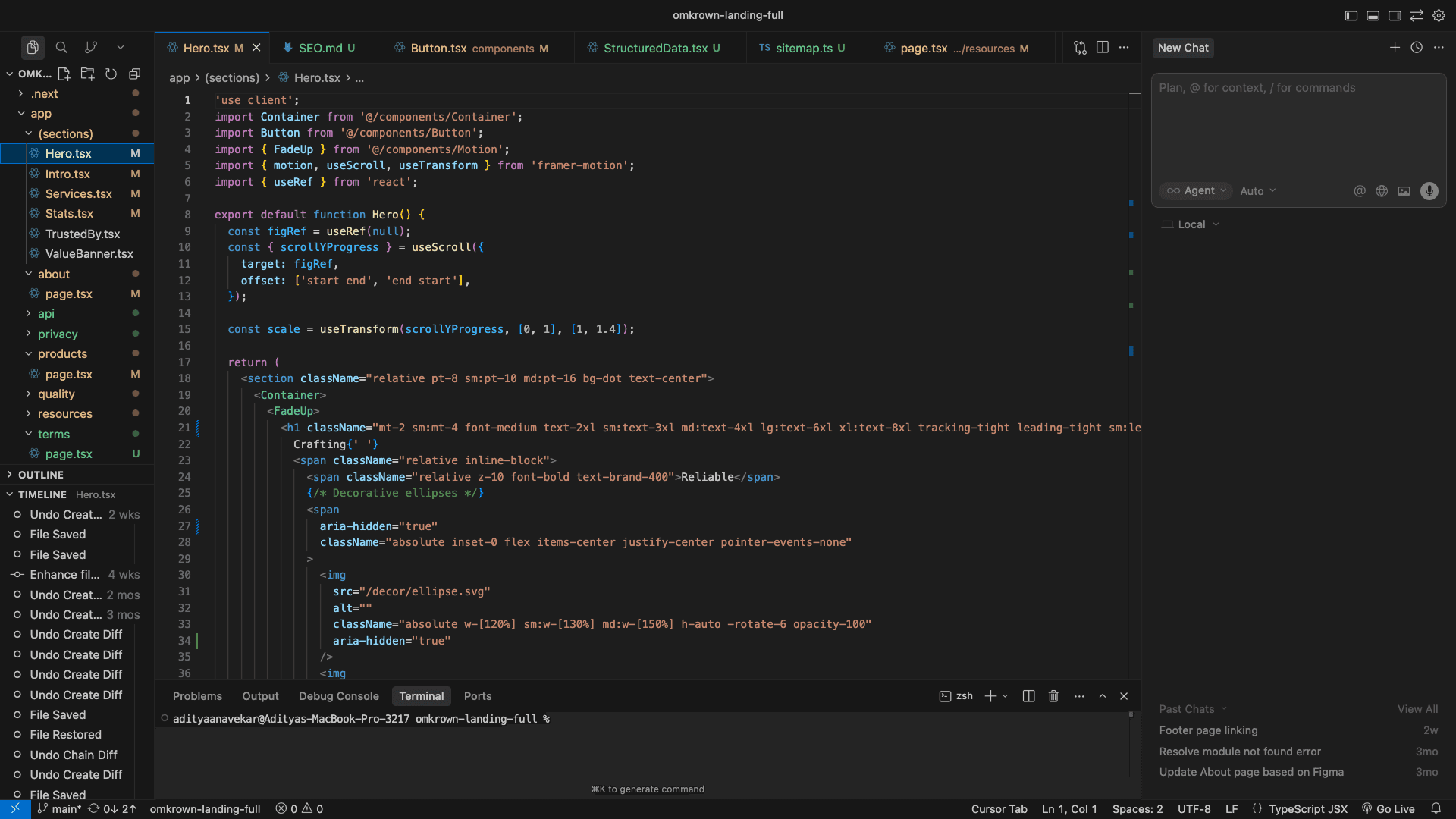Expand the resources folder
This screenshot has width=1456, height=819.
(64, 414)
